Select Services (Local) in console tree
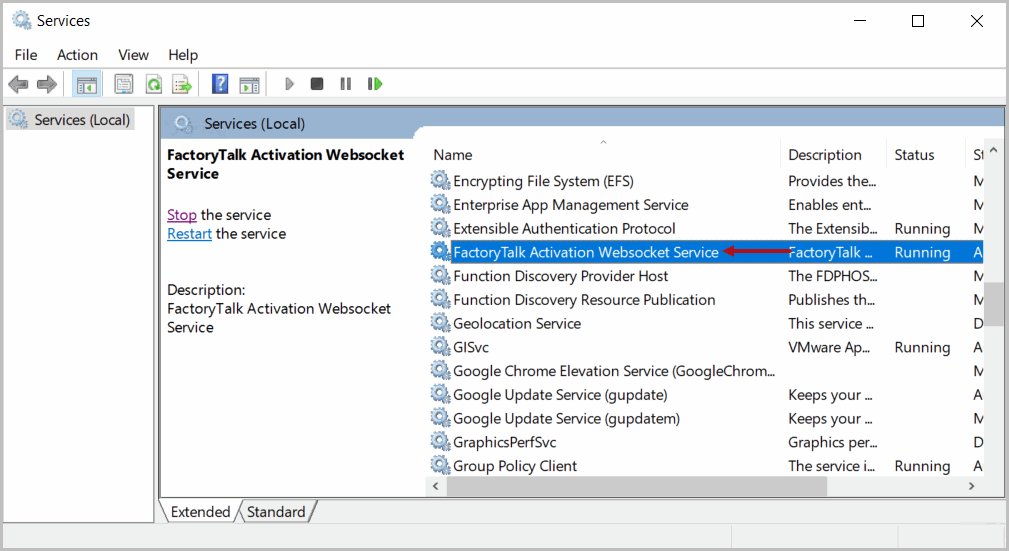Screen dimensions: 1009x551 82,120
